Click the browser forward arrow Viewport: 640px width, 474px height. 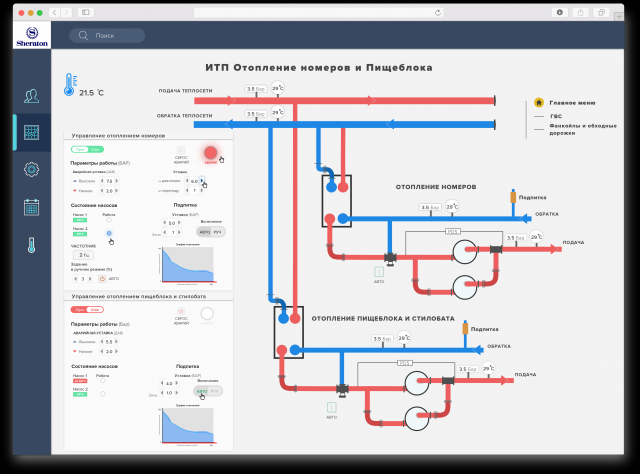click(x=67, y=13)
